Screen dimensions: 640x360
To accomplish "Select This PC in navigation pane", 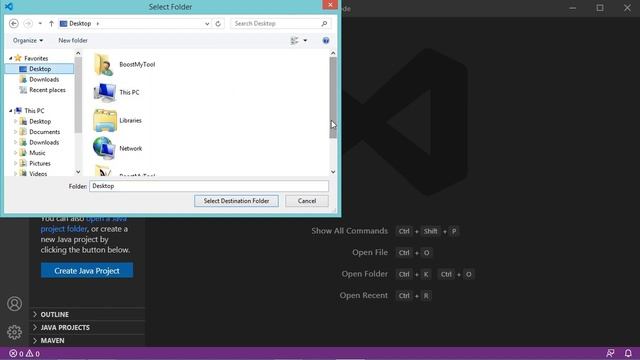I will point(34,111).
